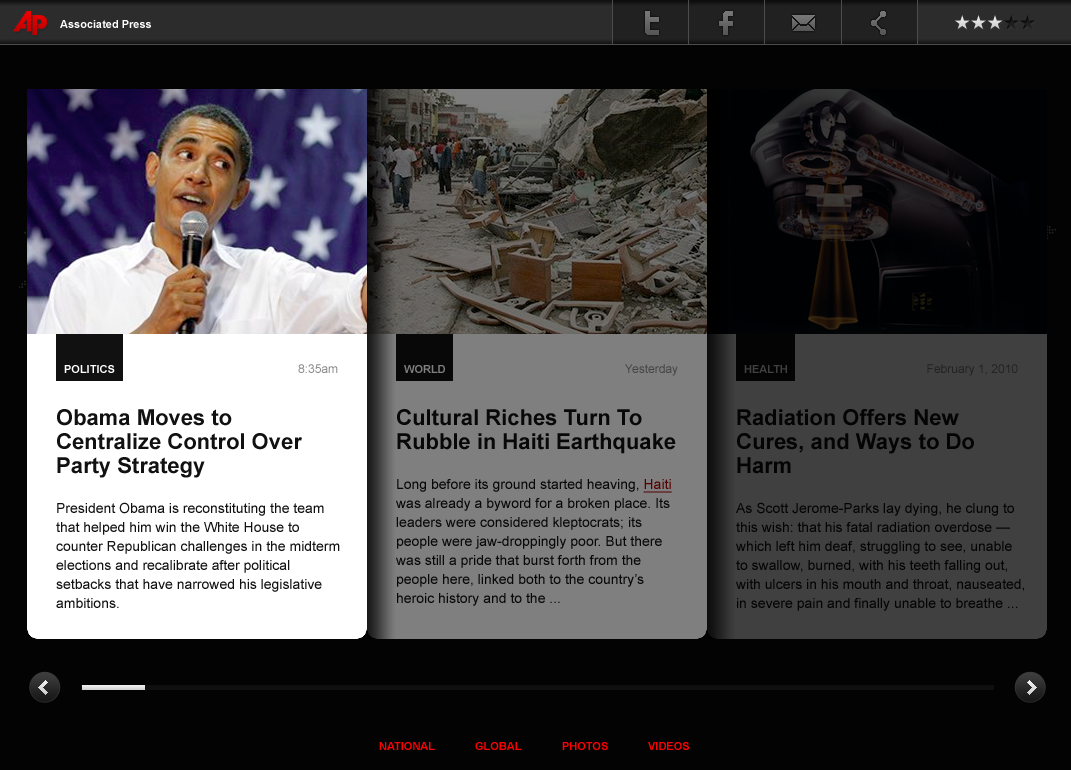Share via the Twitter icon
The image size is (1071, 770).
(651, 23)
